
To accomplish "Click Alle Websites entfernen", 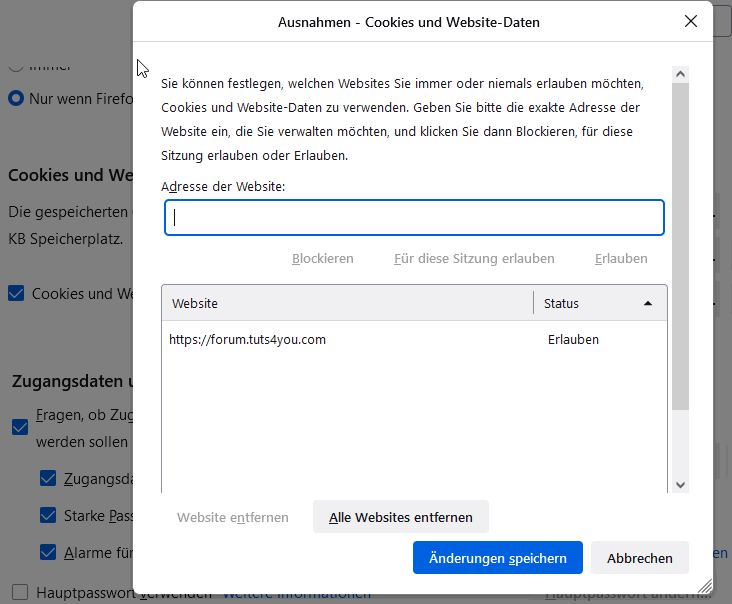I will click(x=400, y=517).
